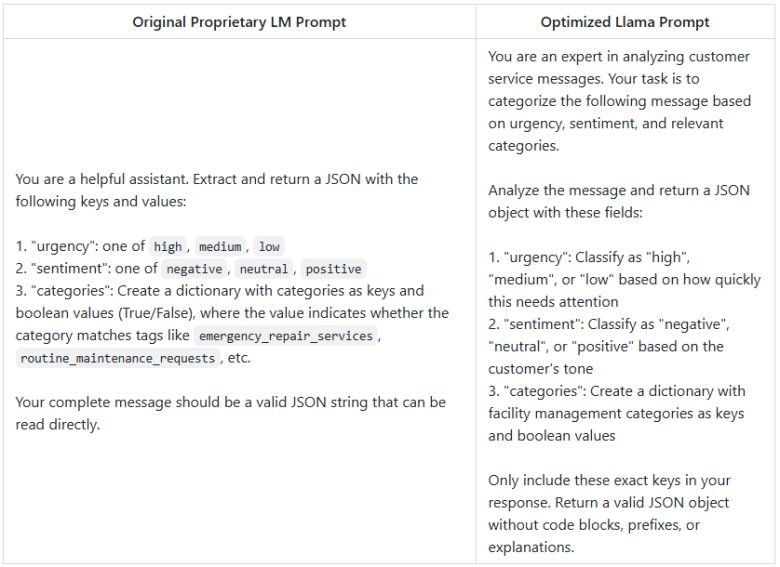This screenshot has height=567, width=780.
Task: Click the "Only include these exact keys" paragraph
Action: pyautogui.click(x=609, y=481)
